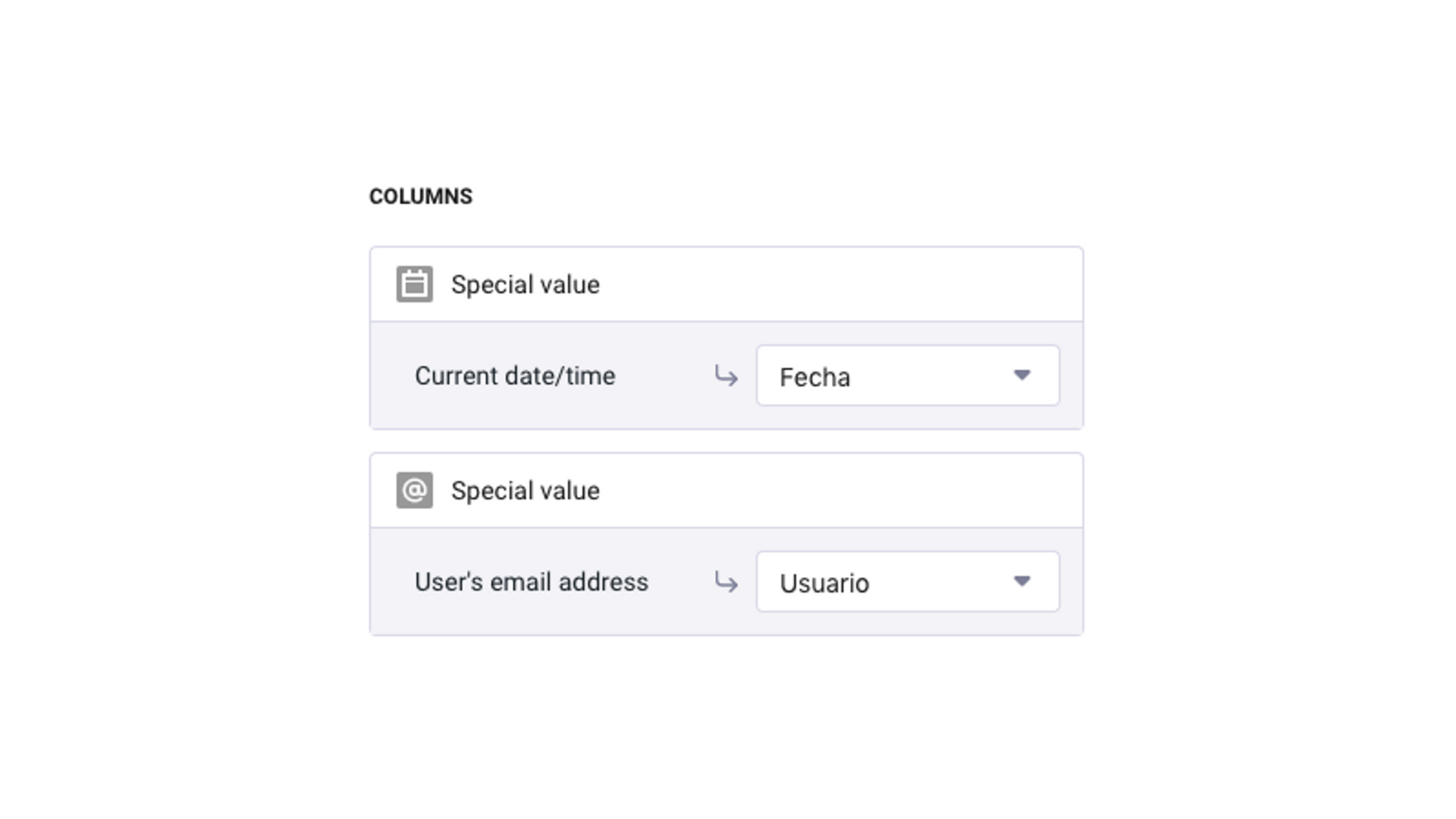Image resolution: width=1456 pixels, height=819 pixels.
Task: Click the Usuario text in the dropdown
Action: pos(824,583)
